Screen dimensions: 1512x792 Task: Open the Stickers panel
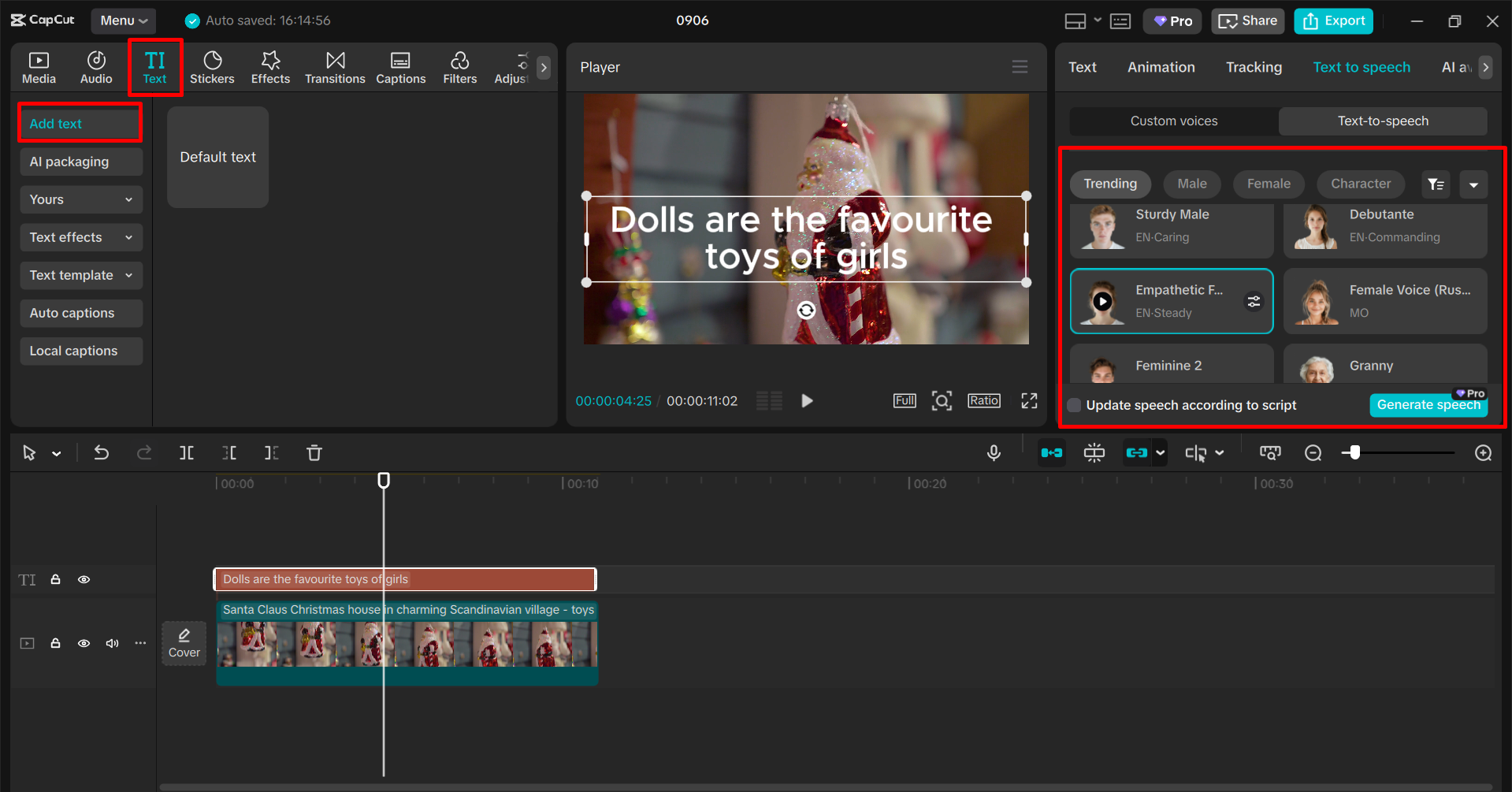click(x=212, y=67)
